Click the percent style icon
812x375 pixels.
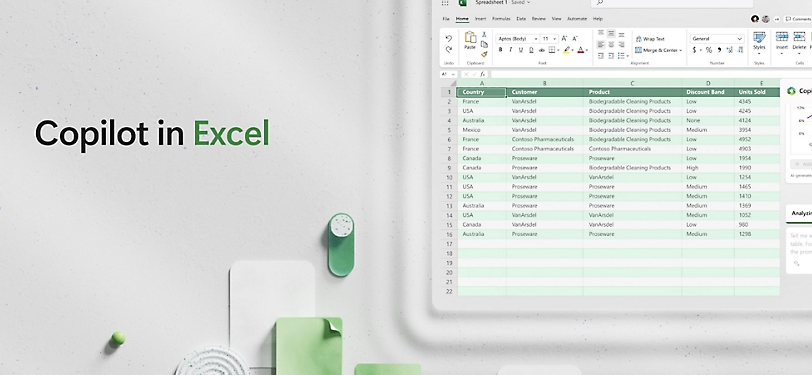coord(709,50)
